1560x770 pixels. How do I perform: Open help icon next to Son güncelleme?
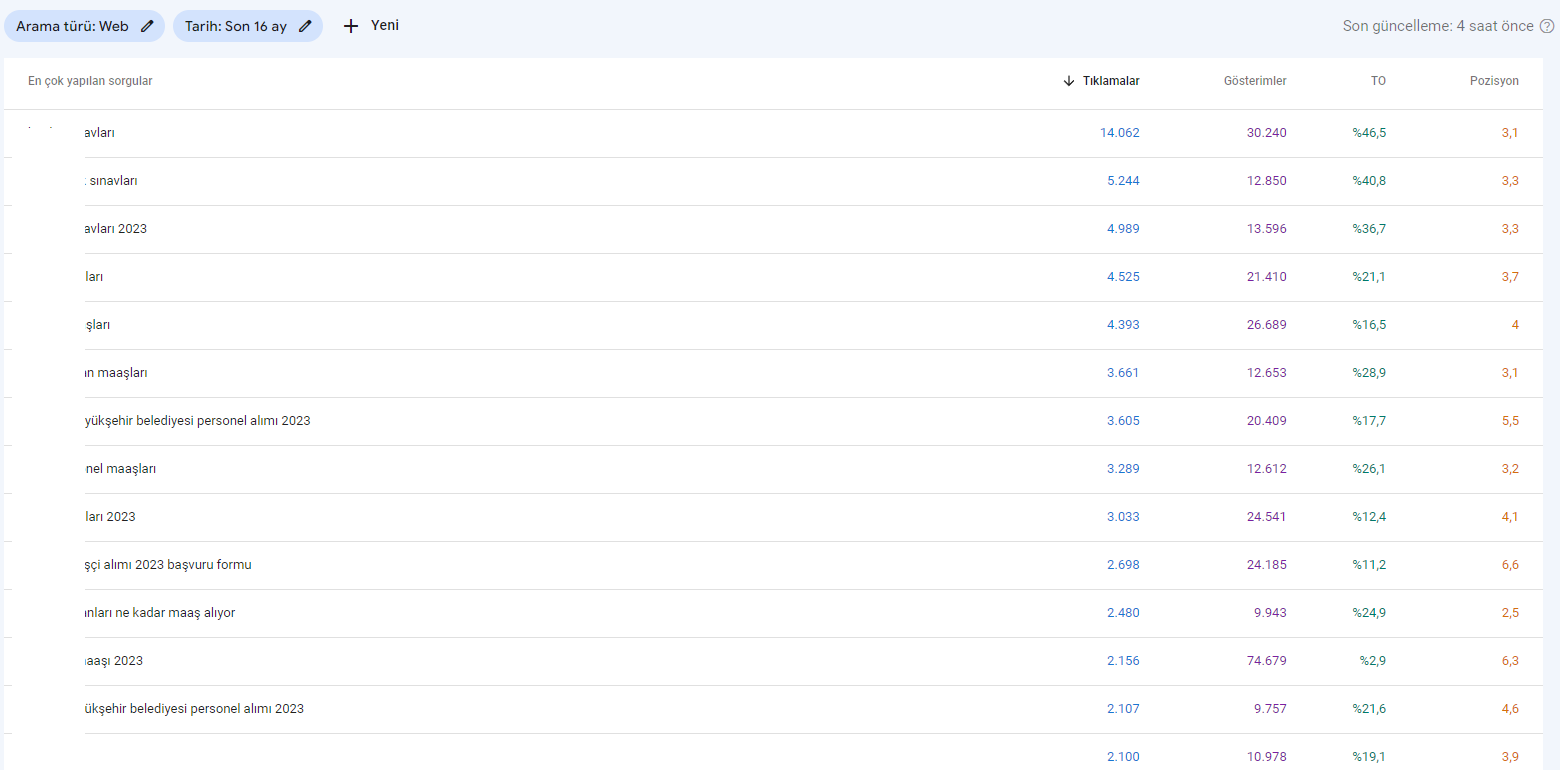(x=1546, y=26)
